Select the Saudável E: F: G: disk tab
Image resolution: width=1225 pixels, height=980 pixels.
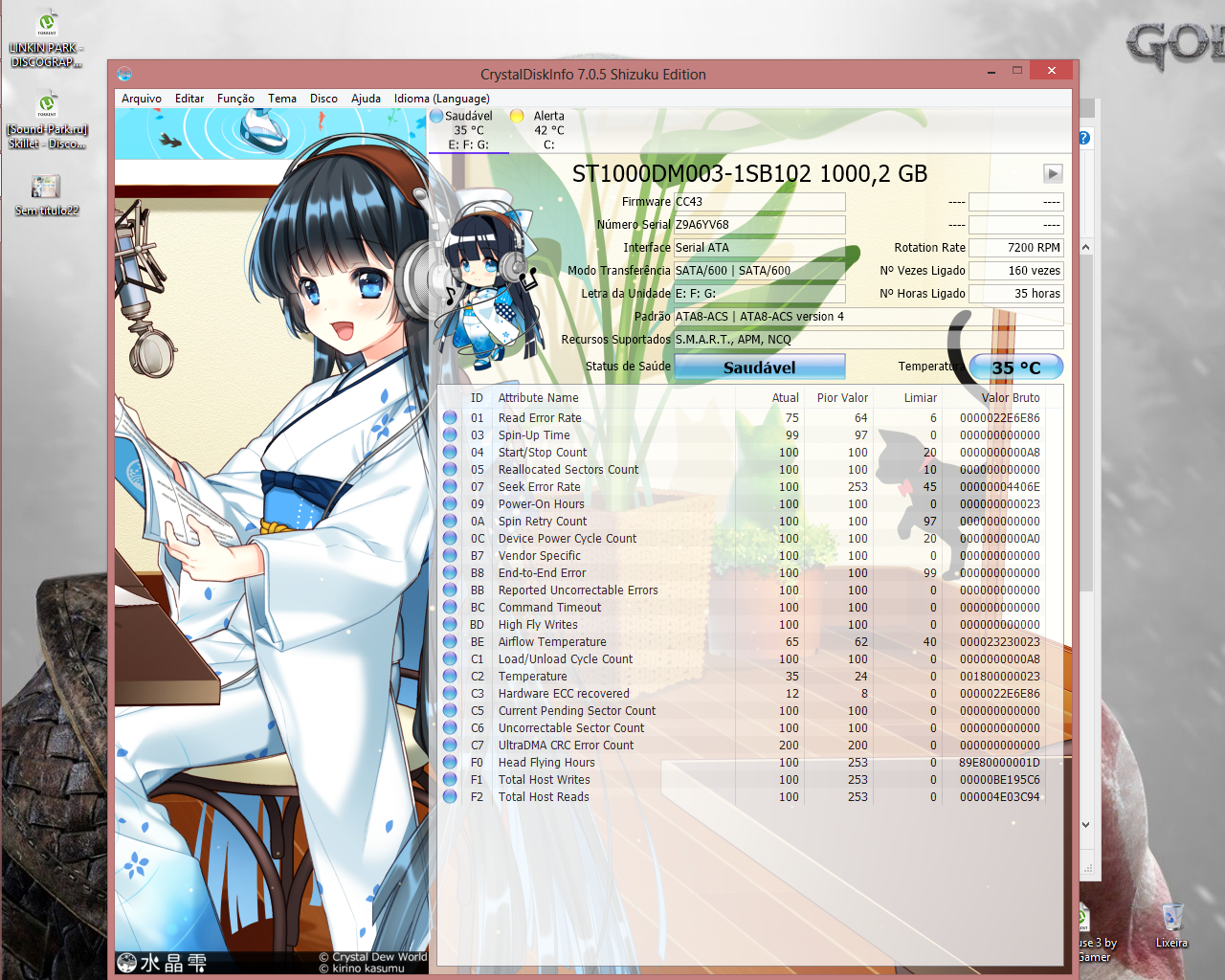pos(468,130)
